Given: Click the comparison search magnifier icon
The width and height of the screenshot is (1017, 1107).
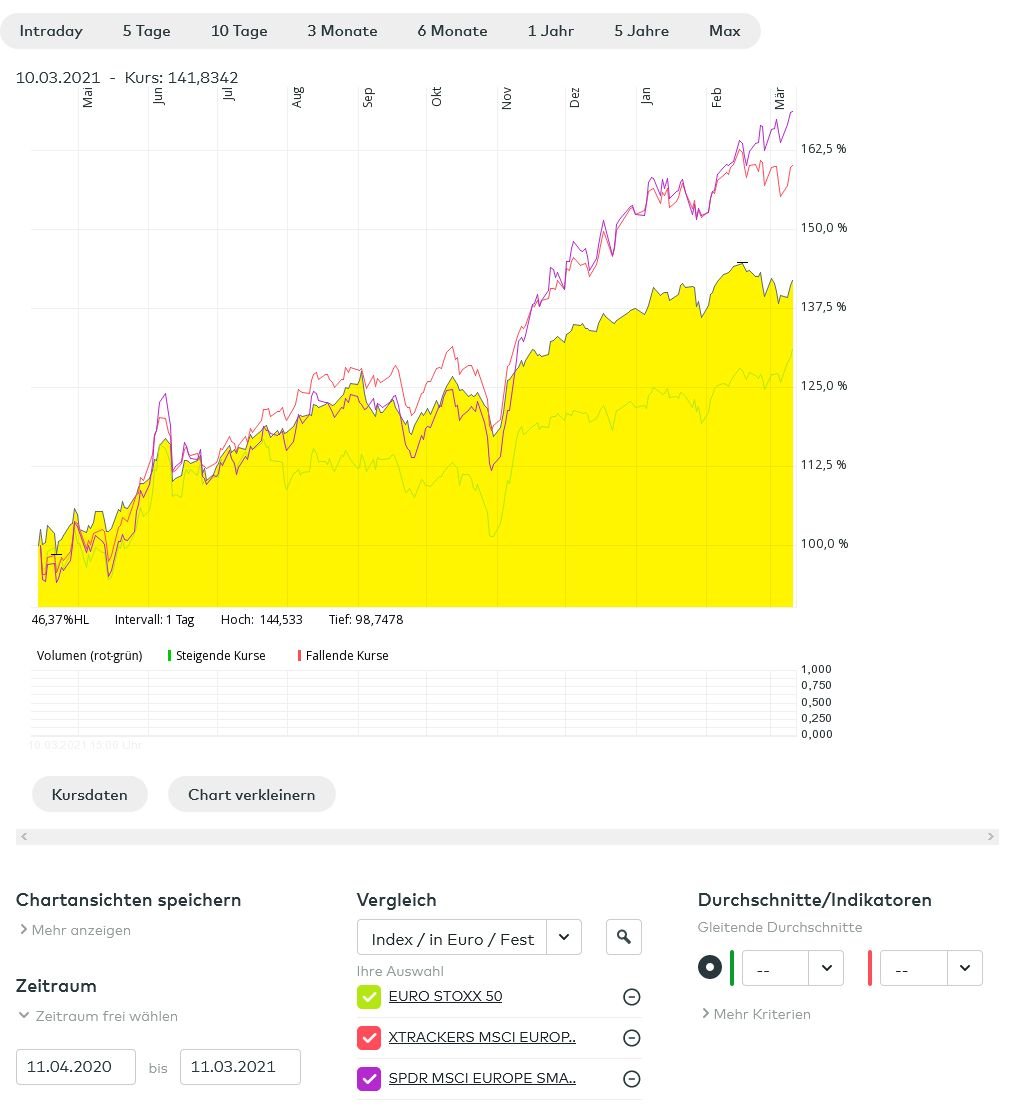Looking at the screenshot, I should (624, 937).
